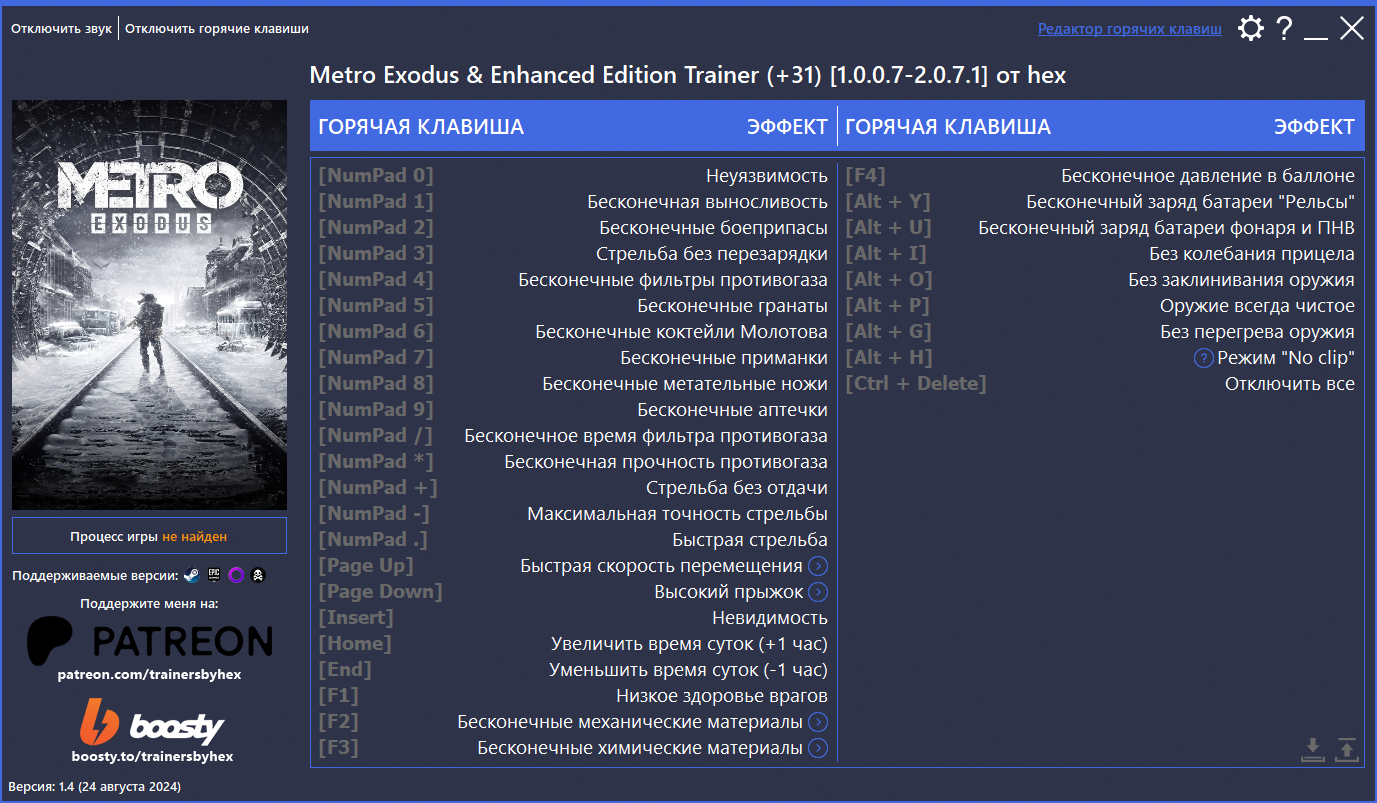The height and width of the screenshot is (803, 1377).
Task: Click the Epic Games supported version icon
Action: point(213,575)
